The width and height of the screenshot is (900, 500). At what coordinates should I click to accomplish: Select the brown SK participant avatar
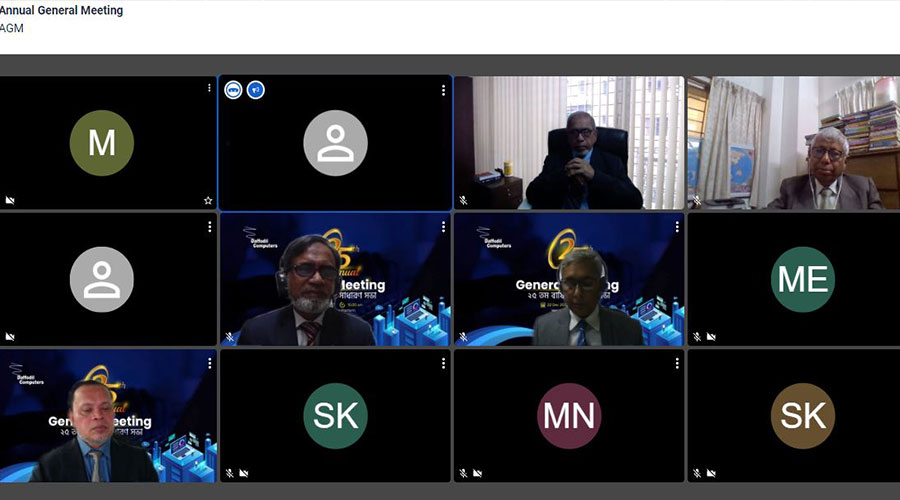pyautogui.click(x=802, y=415)
